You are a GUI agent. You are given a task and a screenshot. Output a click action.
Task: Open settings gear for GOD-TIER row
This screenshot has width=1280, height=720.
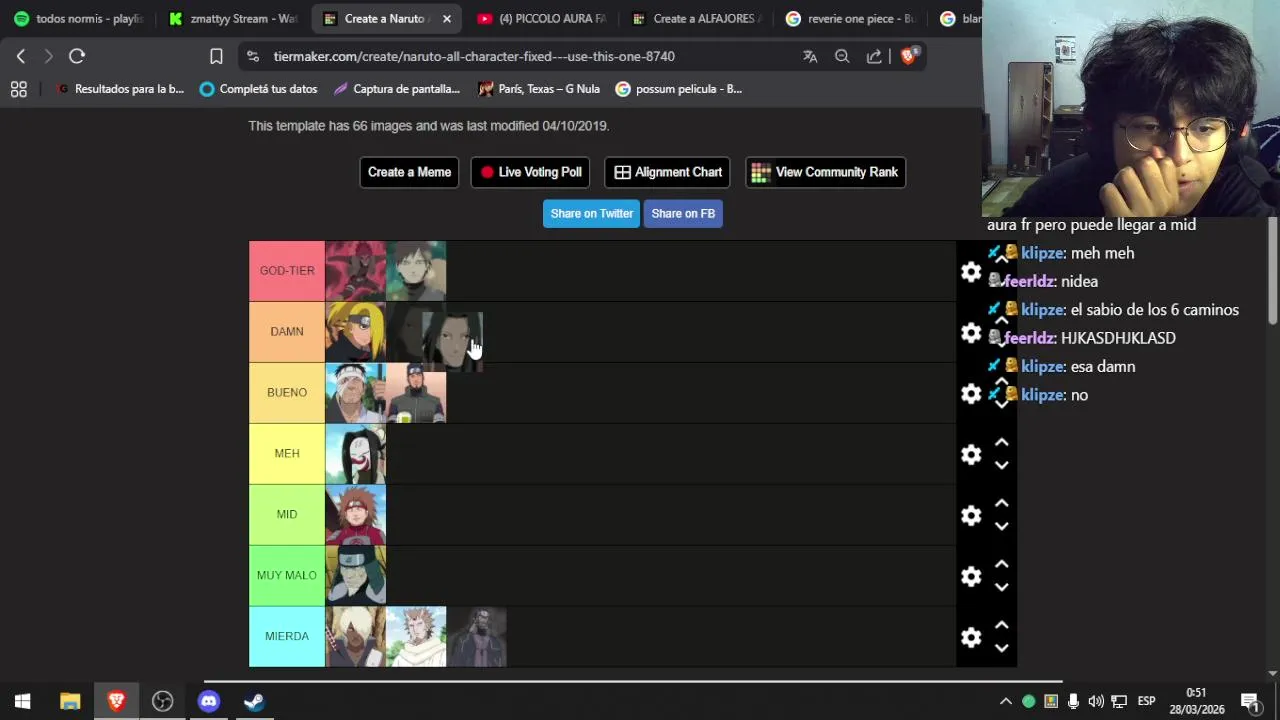click(x=971, y=272)
